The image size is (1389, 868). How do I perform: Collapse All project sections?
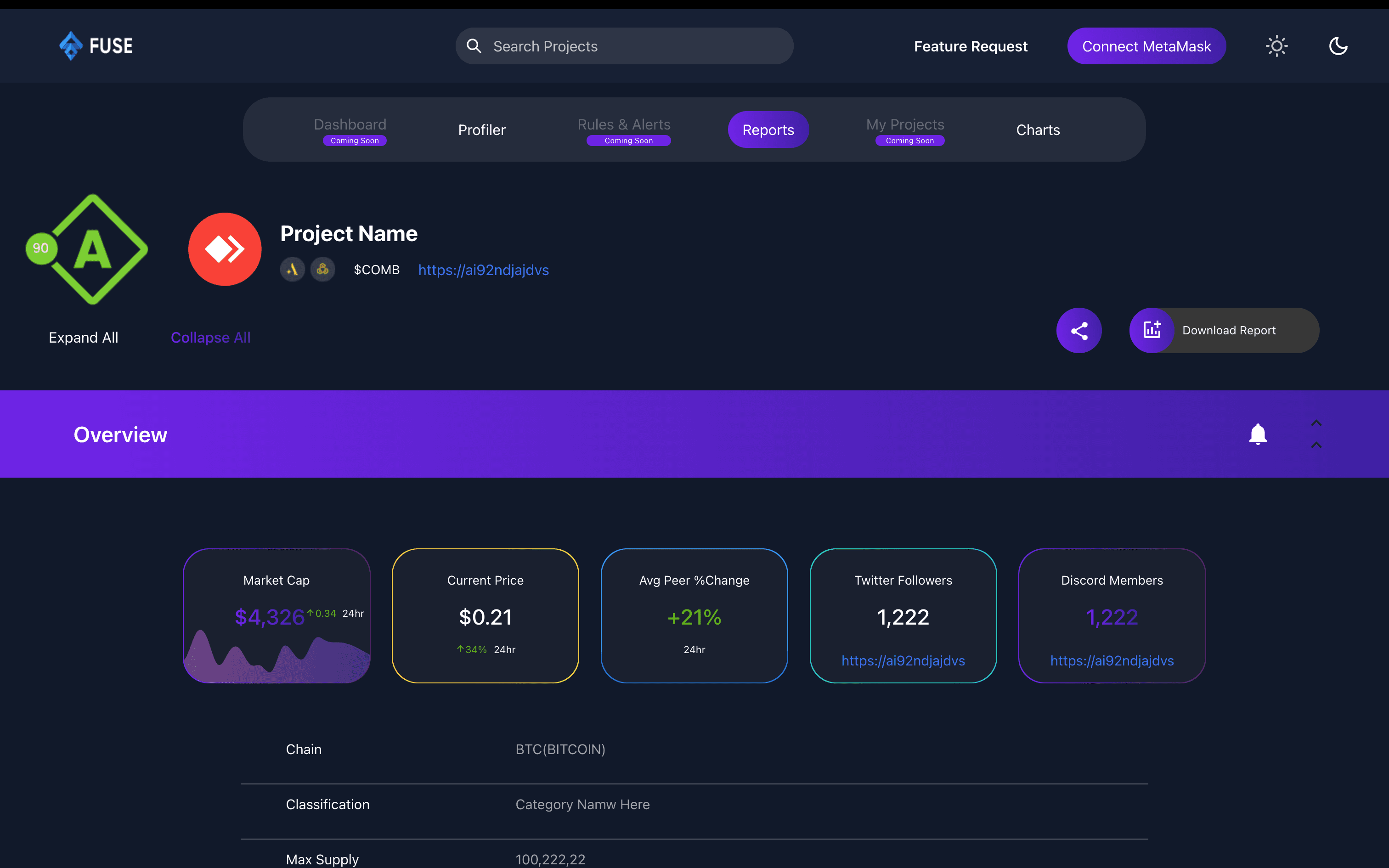[x=210, y=337]
